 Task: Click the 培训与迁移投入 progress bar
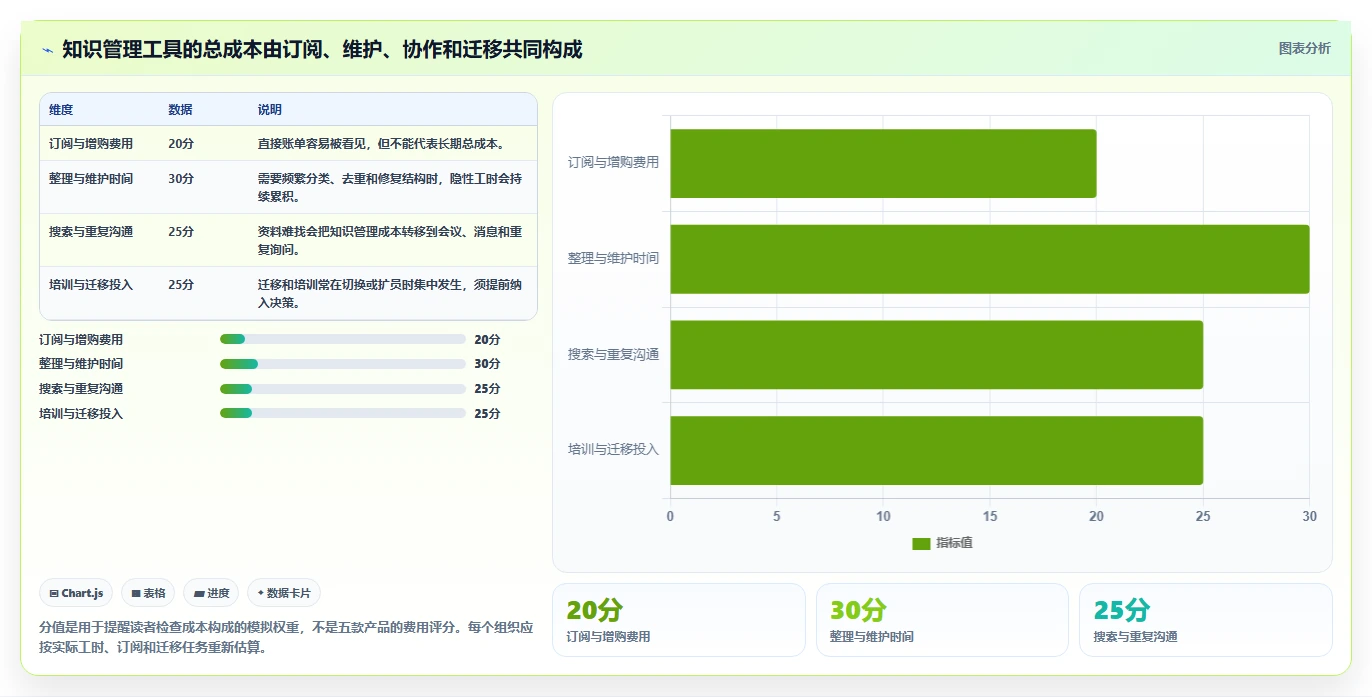[343, 414]
